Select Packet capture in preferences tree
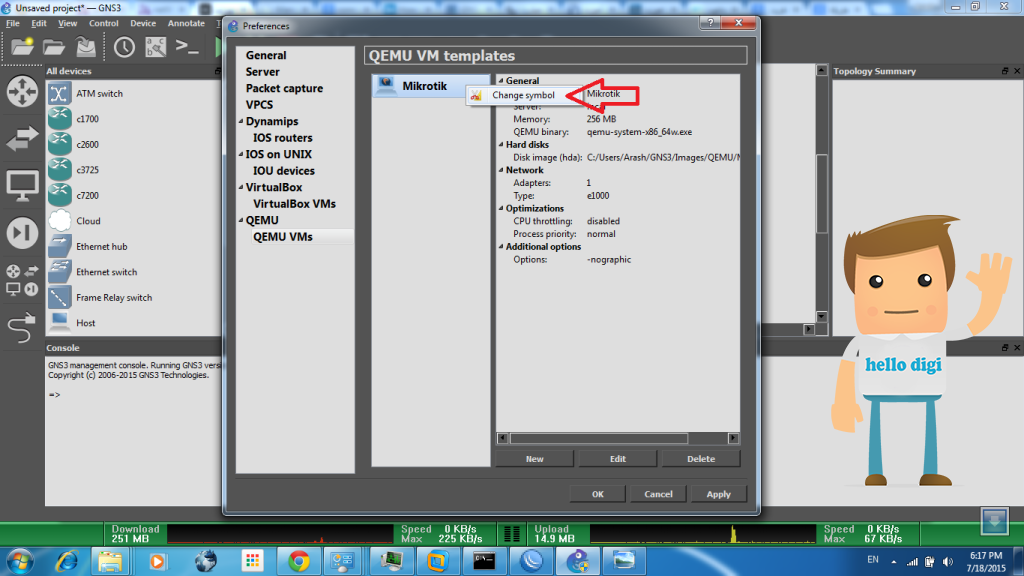1024x576 pixels. point(284,88)
